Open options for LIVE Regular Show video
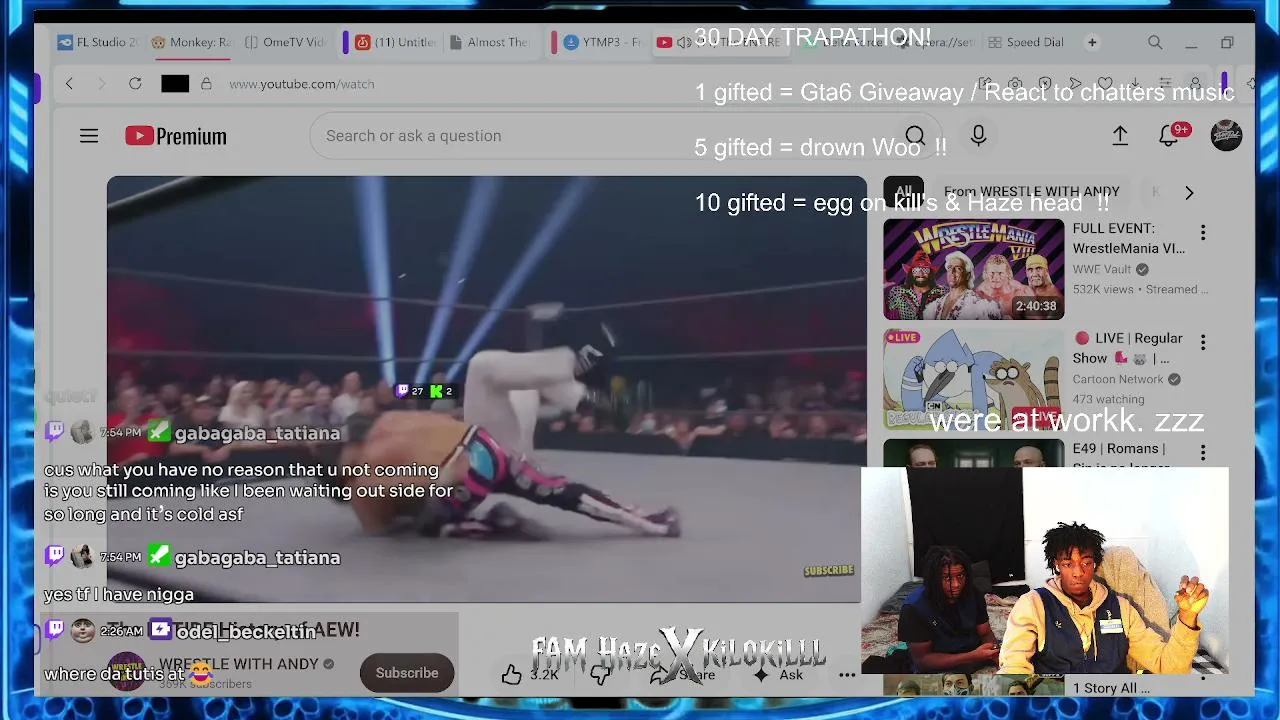This screenshot has width=1280, height=720. click(x=1203, y=343)
